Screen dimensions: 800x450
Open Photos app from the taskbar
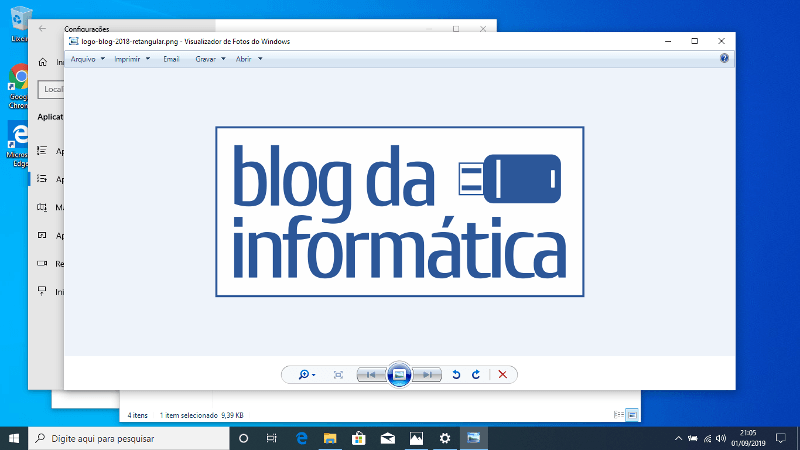click(416, 438)
